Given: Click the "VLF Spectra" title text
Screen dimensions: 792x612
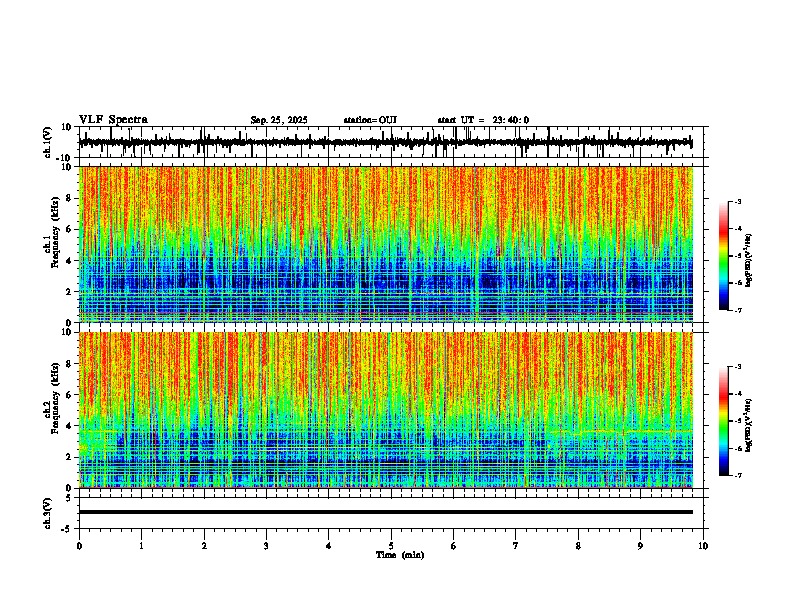Looking at the screenshot, I should tap(113, 120).
